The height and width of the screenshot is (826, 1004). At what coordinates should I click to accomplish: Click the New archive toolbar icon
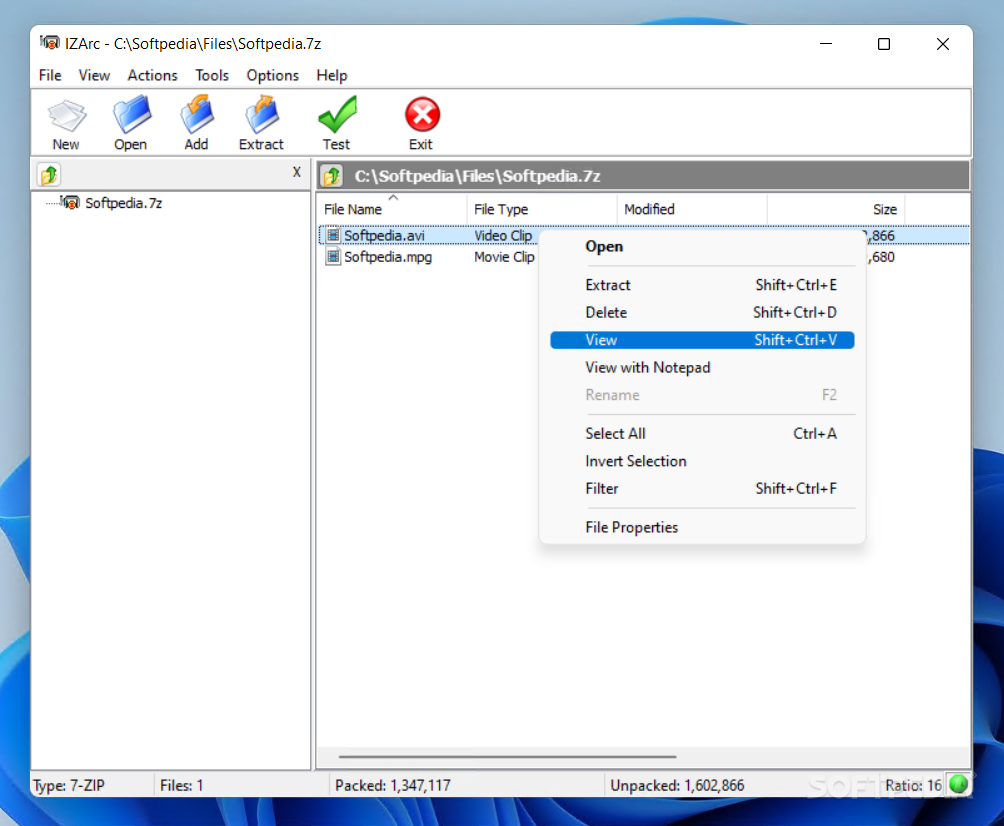click(x=66, y=116)
